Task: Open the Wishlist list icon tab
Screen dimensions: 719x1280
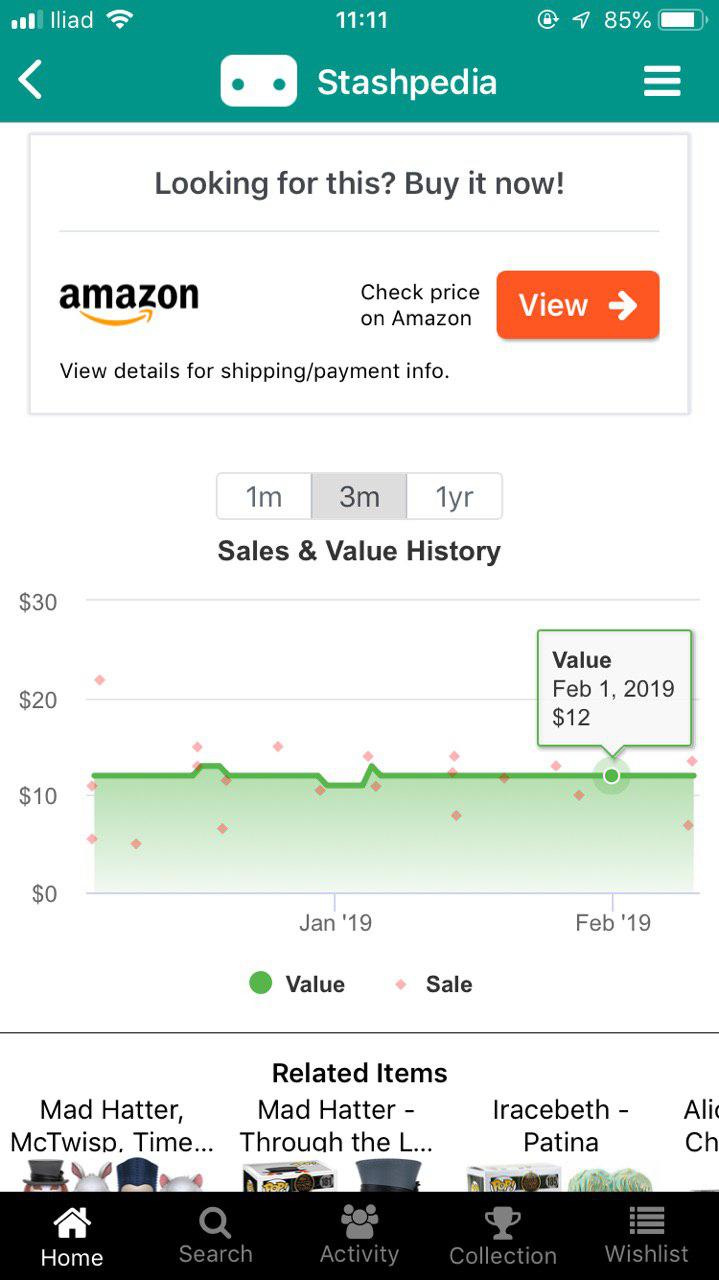Action: tap(647, 1236)
